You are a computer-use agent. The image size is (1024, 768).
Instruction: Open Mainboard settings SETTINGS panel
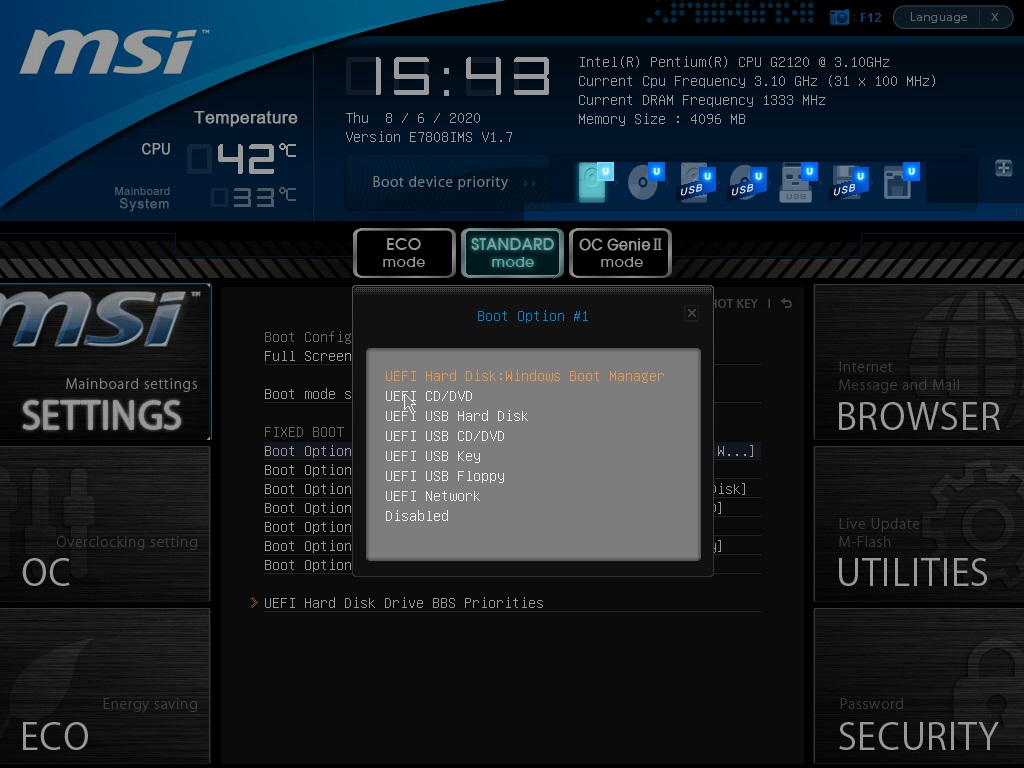pos(105,362)
